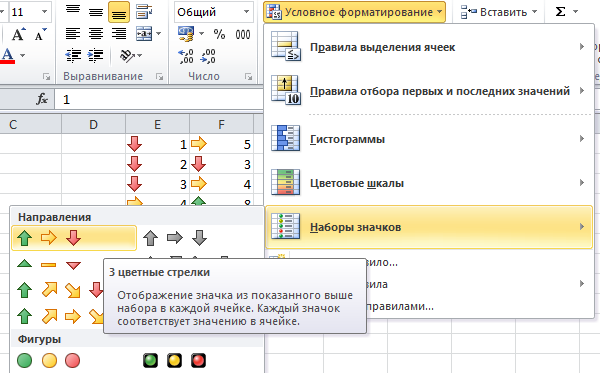Viewport: 600px width, 373px height.
Task: Open Правила отбора первых и последних значений
Action: [x=429, y=91]
